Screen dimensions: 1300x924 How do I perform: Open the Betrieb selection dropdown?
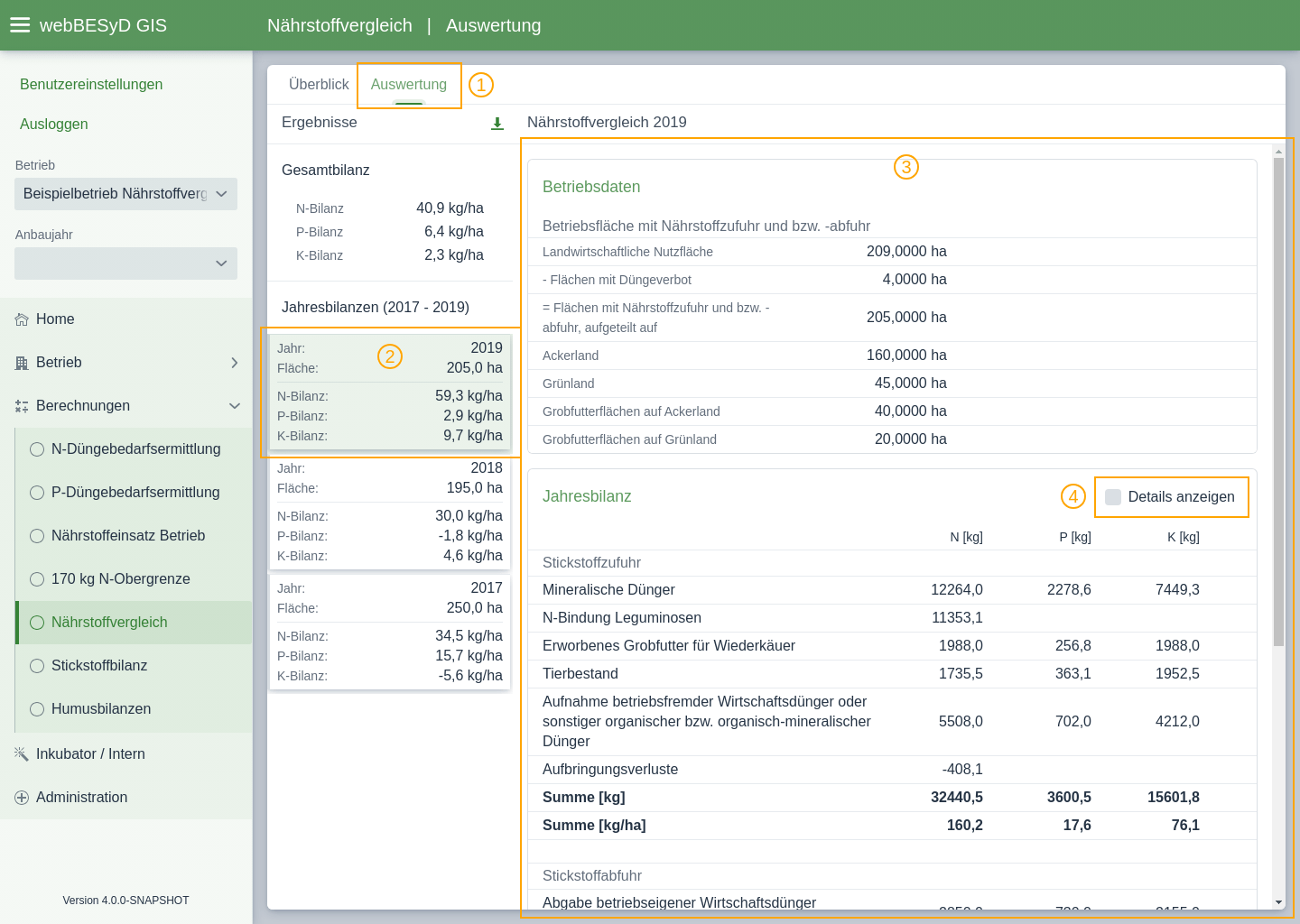point(125,194)
